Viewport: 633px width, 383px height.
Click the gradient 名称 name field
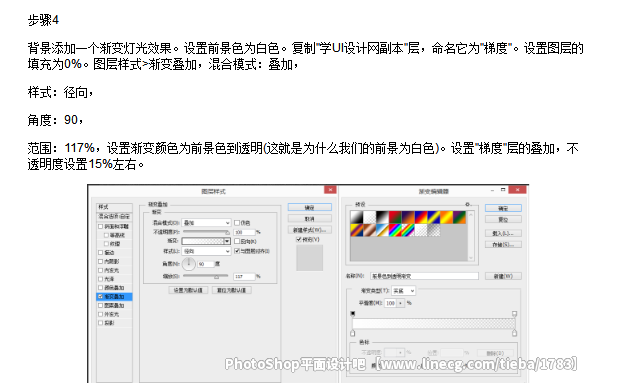(424, 276)
